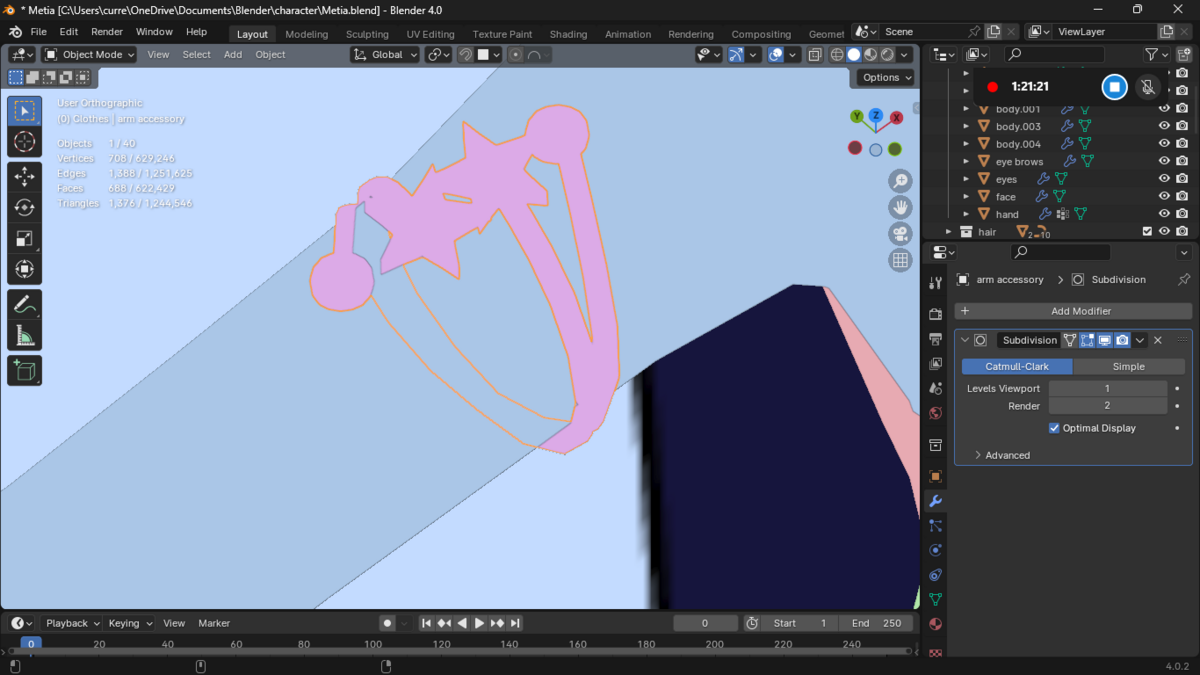Activate the Transform tool
Viewport: 1200px width, 675px height.
coord(25,269)
